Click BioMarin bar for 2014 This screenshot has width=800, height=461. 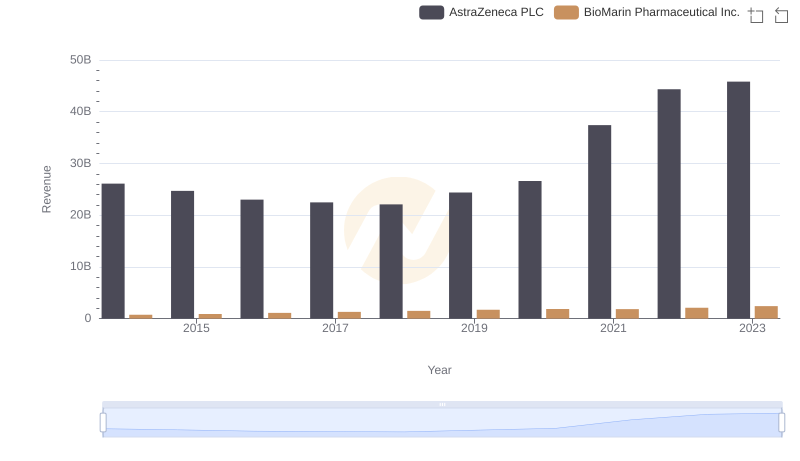click(x=141, y=317)
